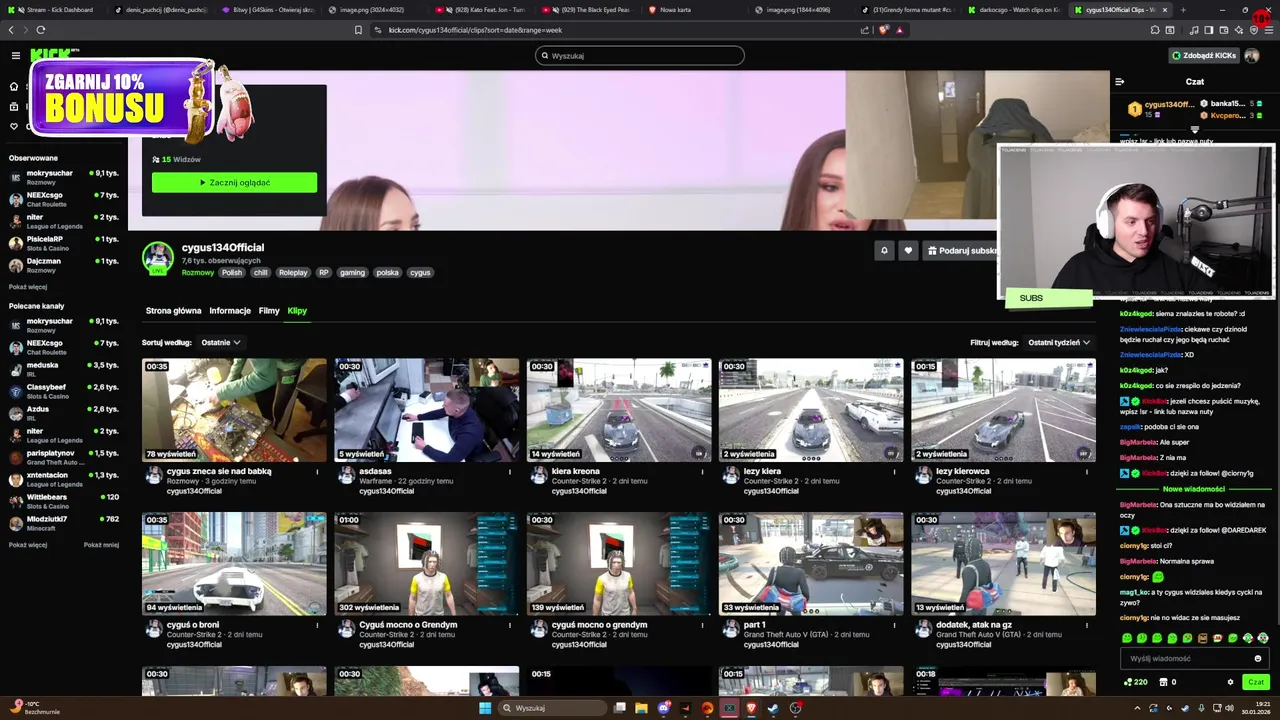Click 'Zacznij oglądać' button

pos(234,182)
